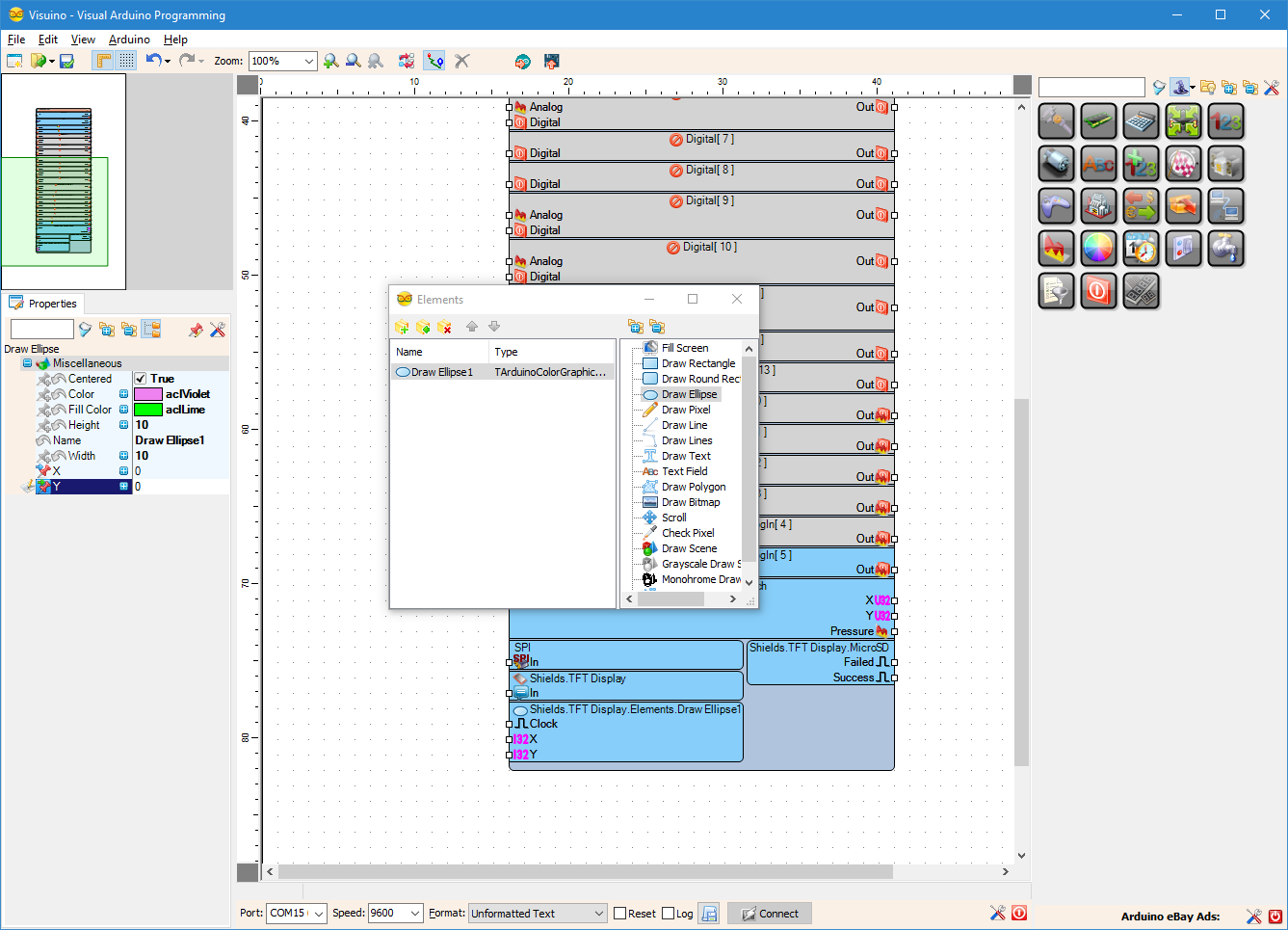Select Draw Polygon in the elements list
The height and width of the screenshot is (930, 1288).
coord(694,487)
